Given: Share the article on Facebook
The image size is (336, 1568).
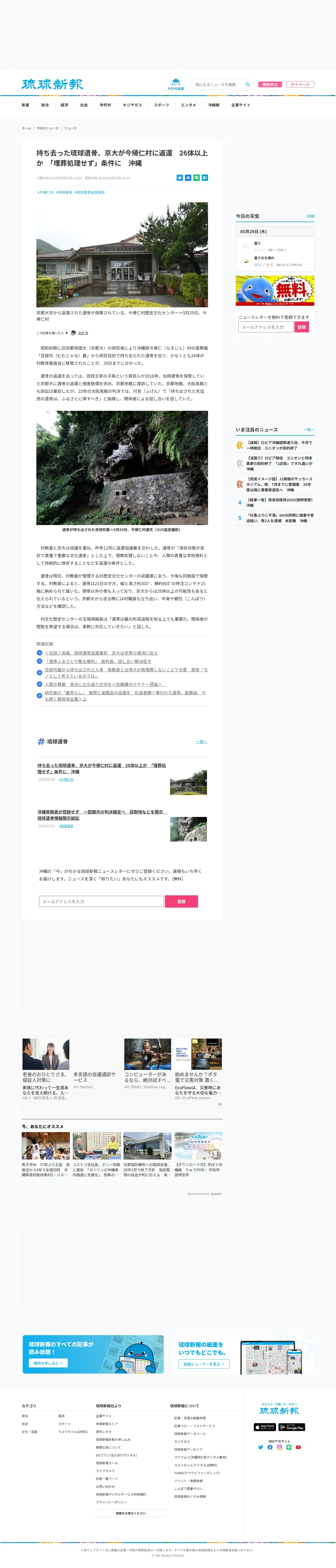Looking at the screenshot, I should click(x=188, y=178).
